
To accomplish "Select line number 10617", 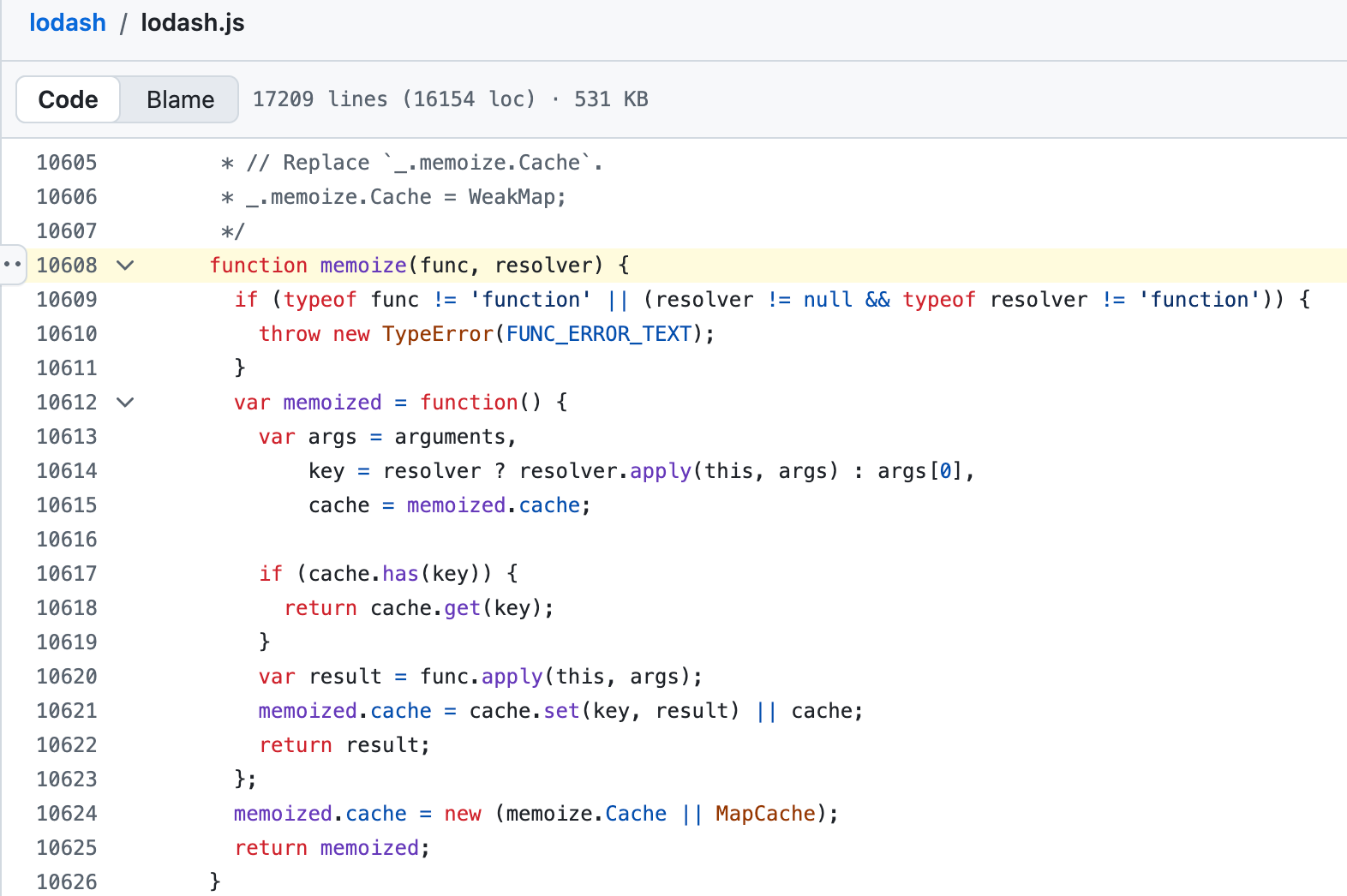I will pyautogui.click(x=67, y=573).
